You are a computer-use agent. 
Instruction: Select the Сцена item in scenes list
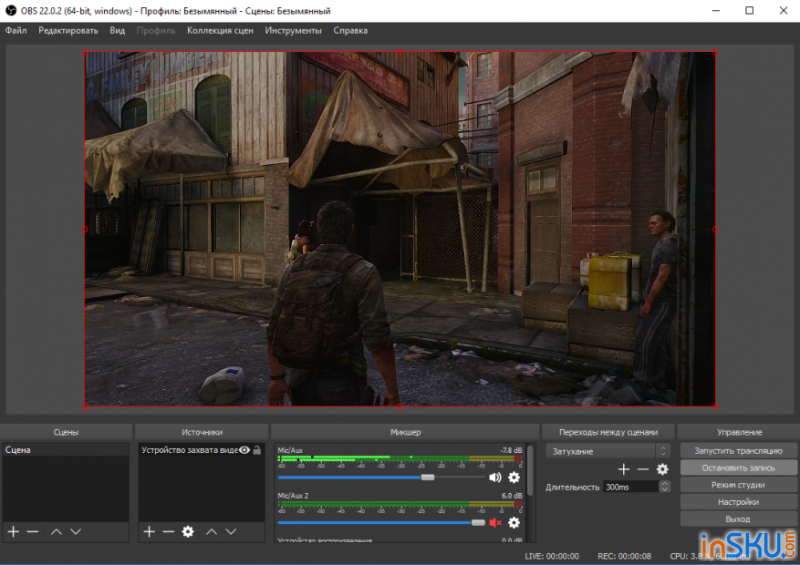tap(65, 450)
